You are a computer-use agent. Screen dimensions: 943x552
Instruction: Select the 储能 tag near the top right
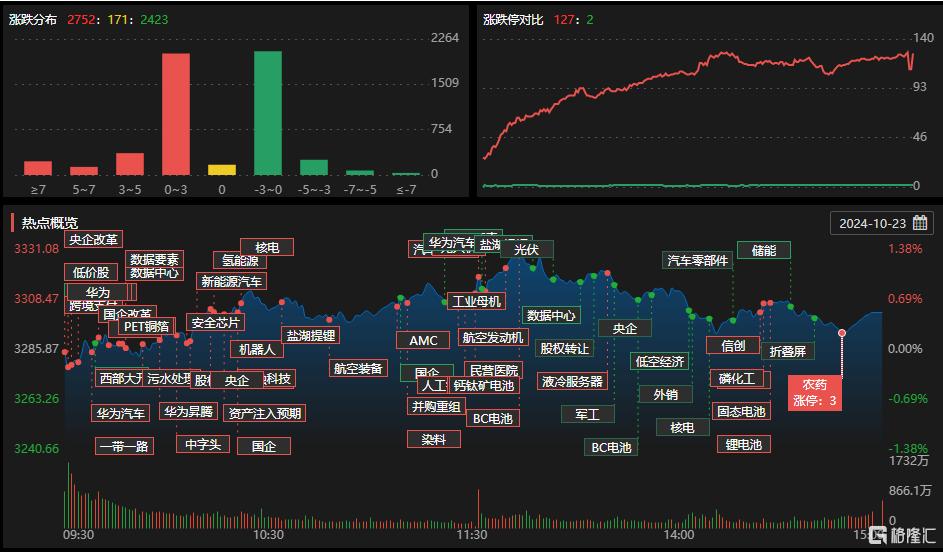(x=763, y=250)
